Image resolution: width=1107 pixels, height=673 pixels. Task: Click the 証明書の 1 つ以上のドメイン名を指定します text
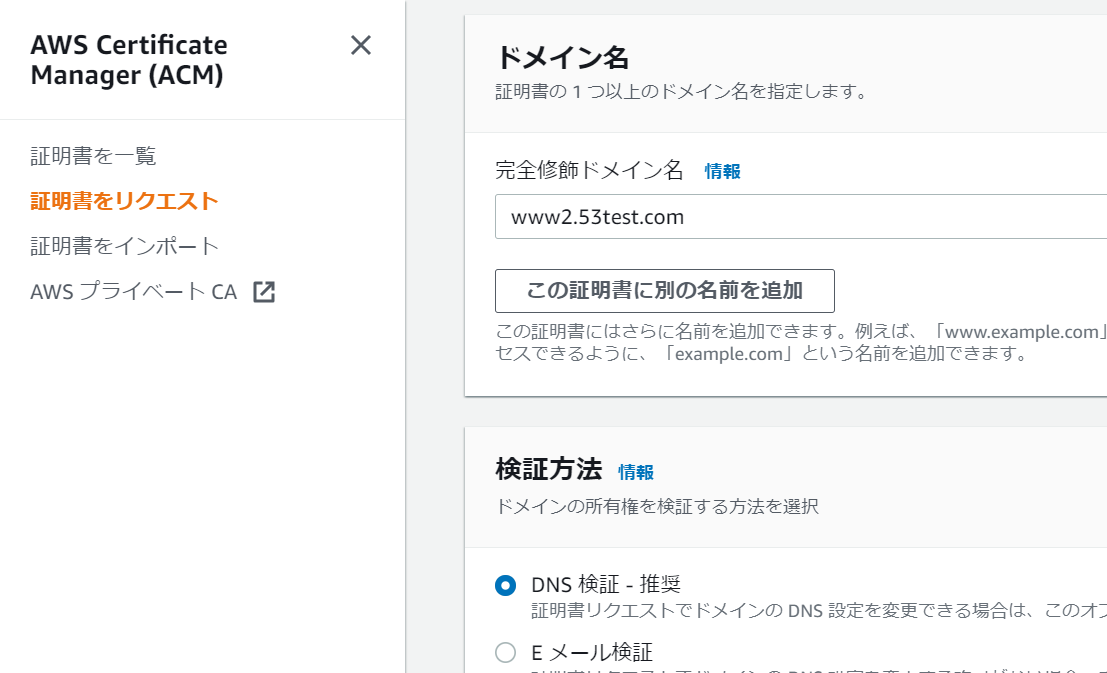pyautogui.click(x=682, y=92)
